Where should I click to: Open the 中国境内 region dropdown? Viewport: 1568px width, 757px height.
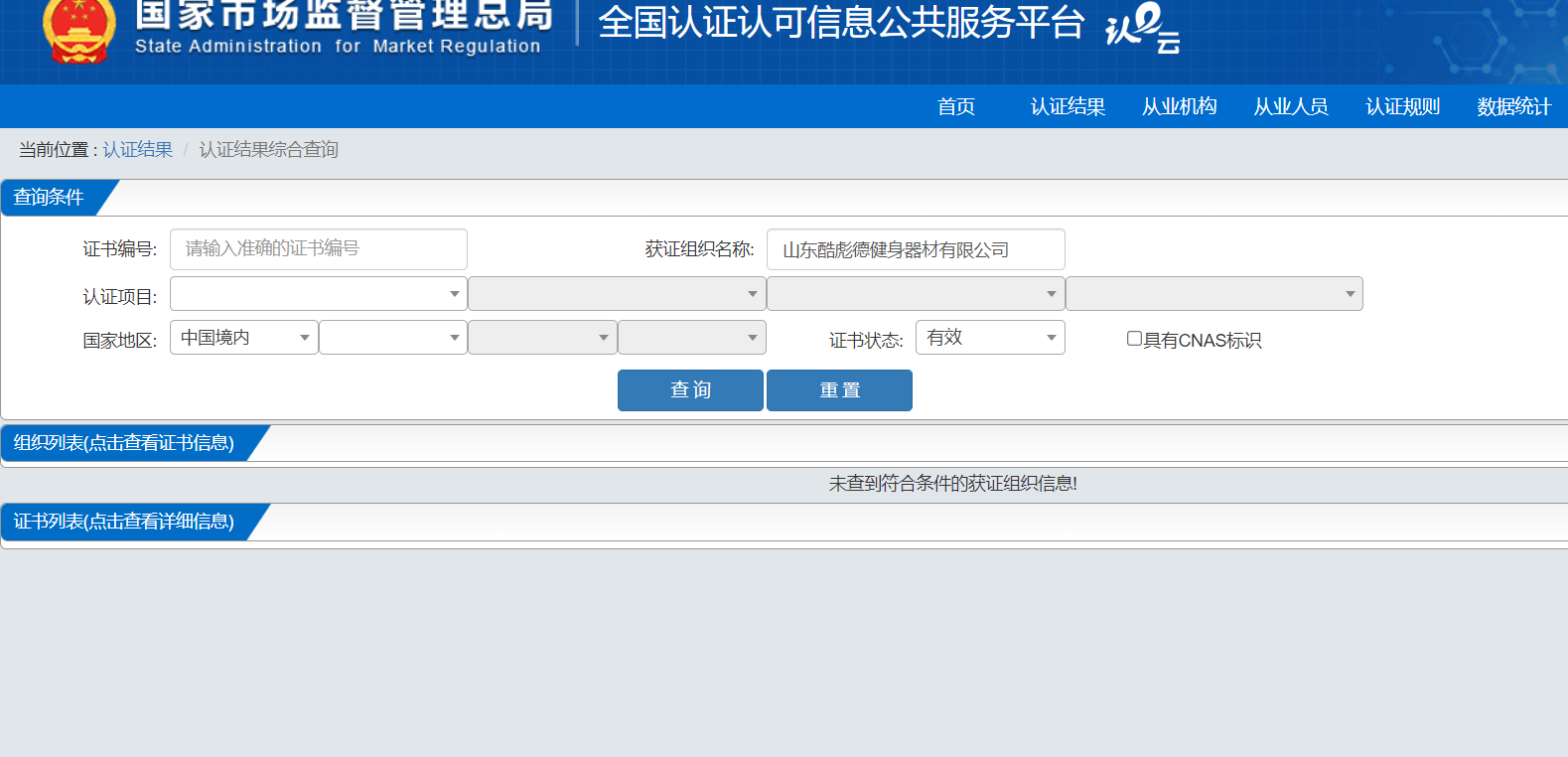click(x=244, y=338)
